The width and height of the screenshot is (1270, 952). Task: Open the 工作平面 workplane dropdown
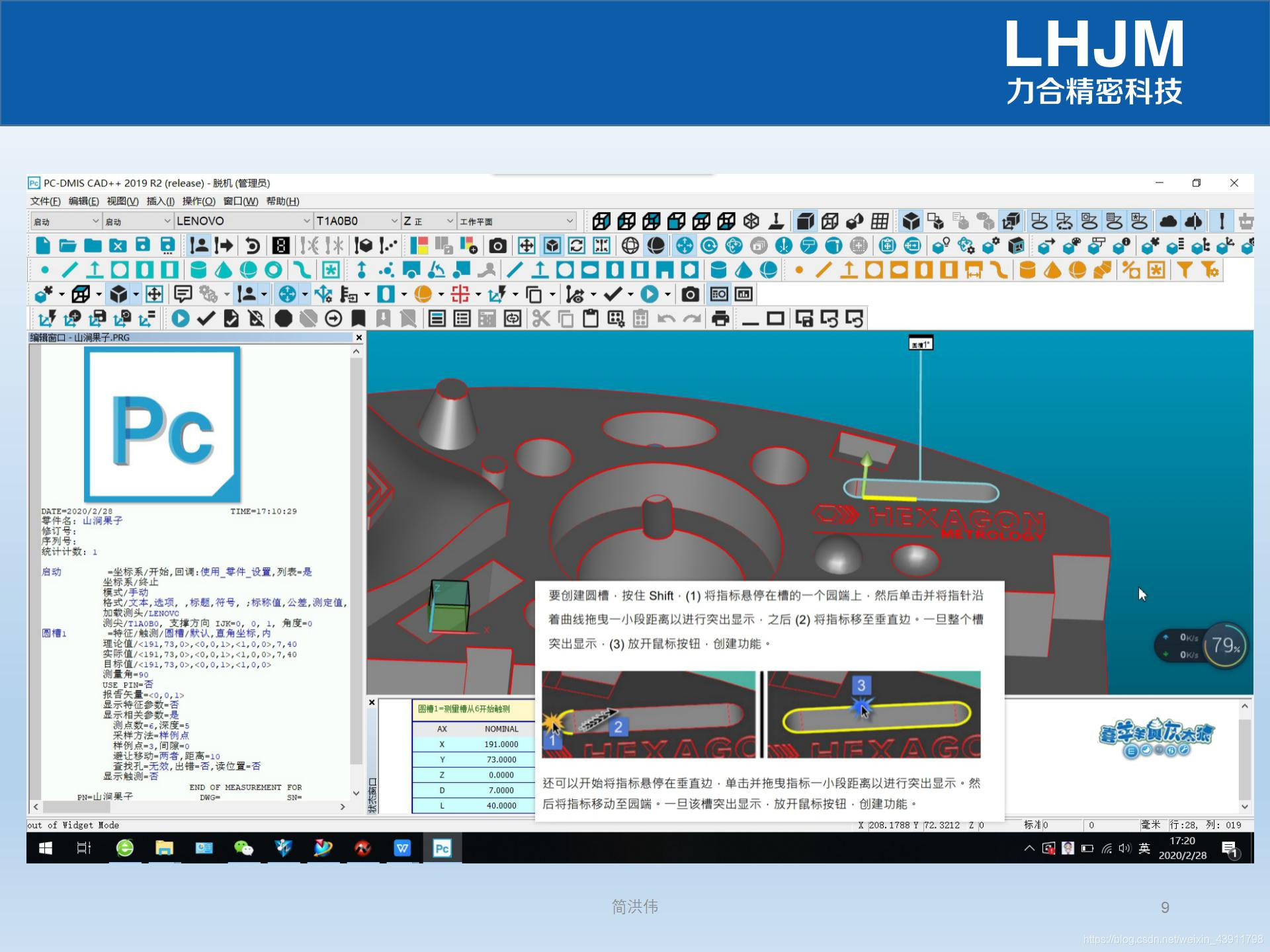(570, 221)
